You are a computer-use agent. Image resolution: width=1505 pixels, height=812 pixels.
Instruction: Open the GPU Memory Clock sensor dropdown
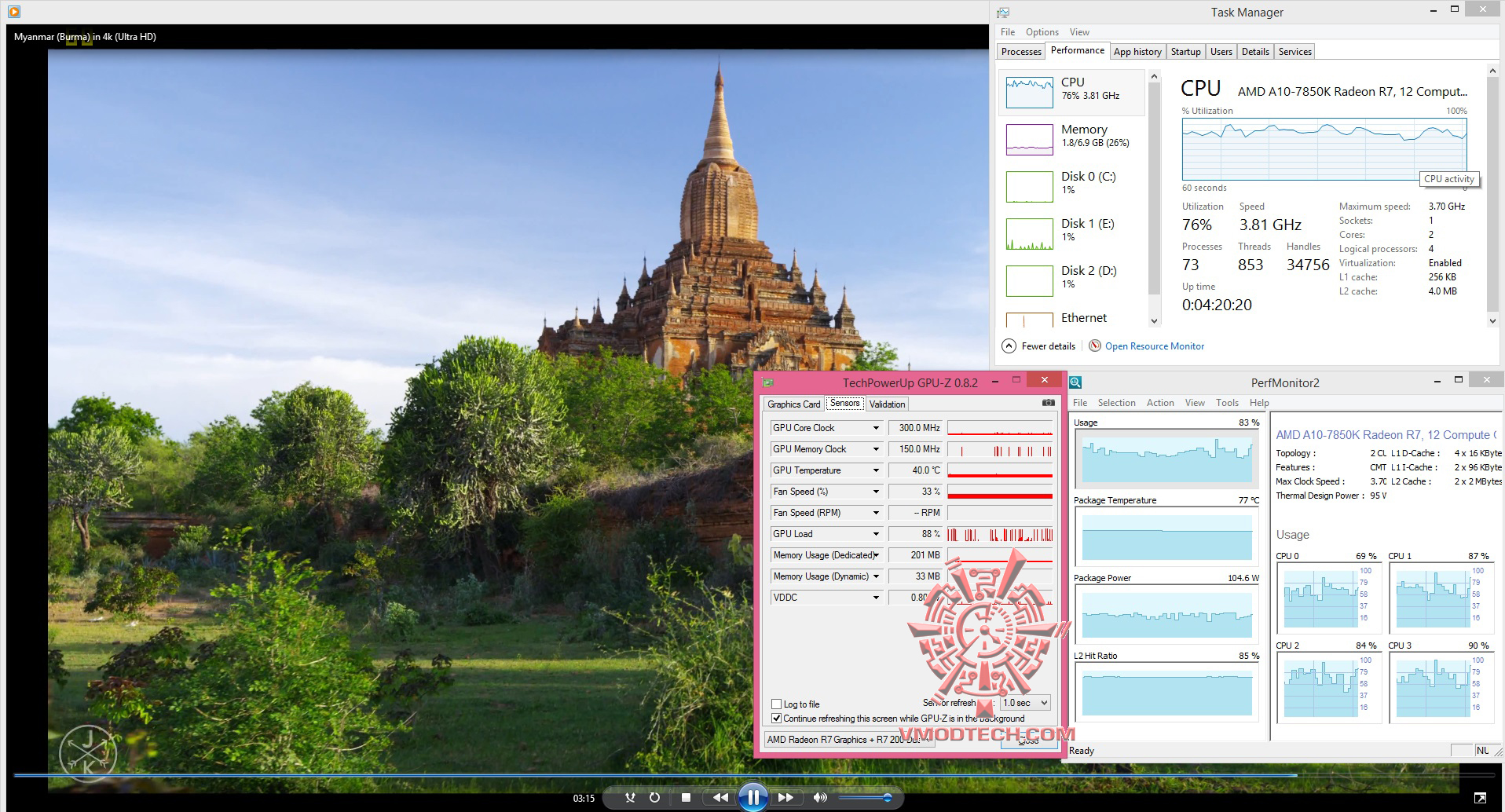pyautogui.click(x=876, y=449)
